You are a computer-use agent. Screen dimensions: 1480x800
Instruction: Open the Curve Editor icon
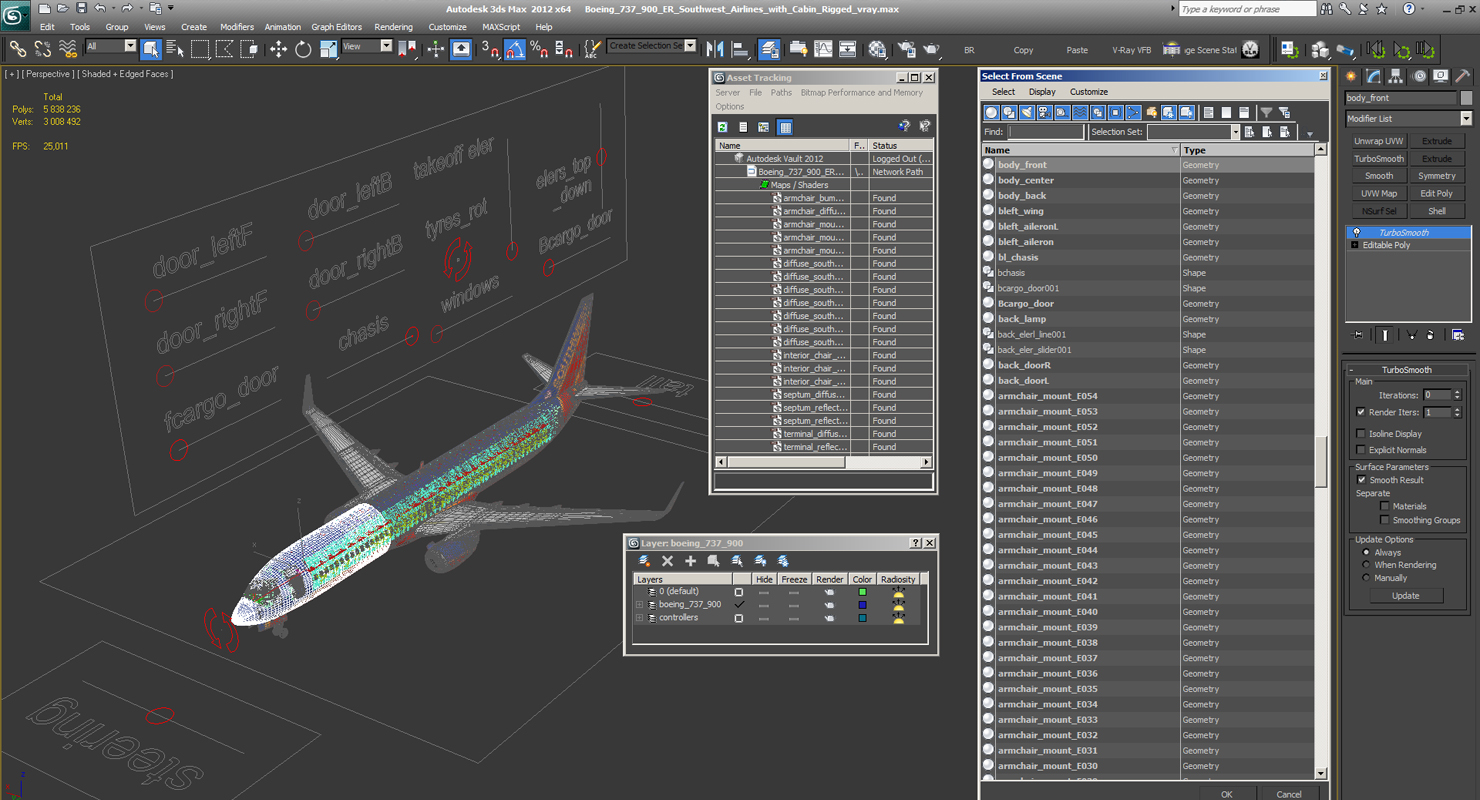823,49
